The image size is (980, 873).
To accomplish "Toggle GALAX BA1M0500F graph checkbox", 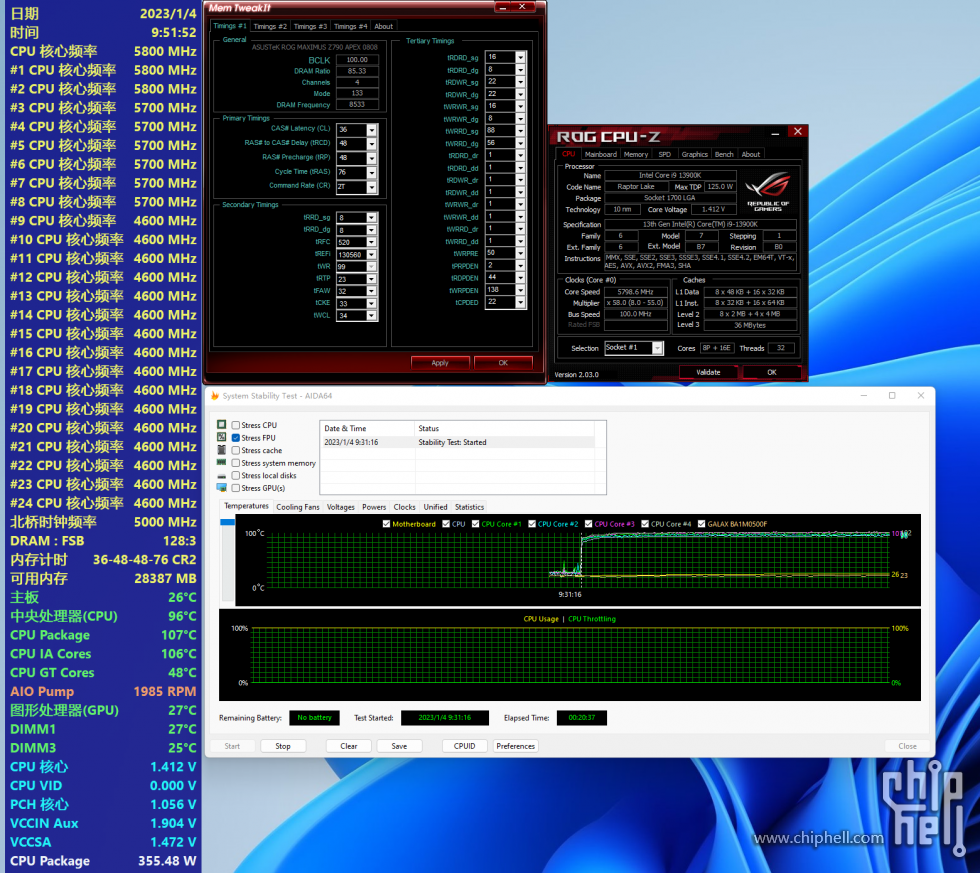I will click(701, 524).
